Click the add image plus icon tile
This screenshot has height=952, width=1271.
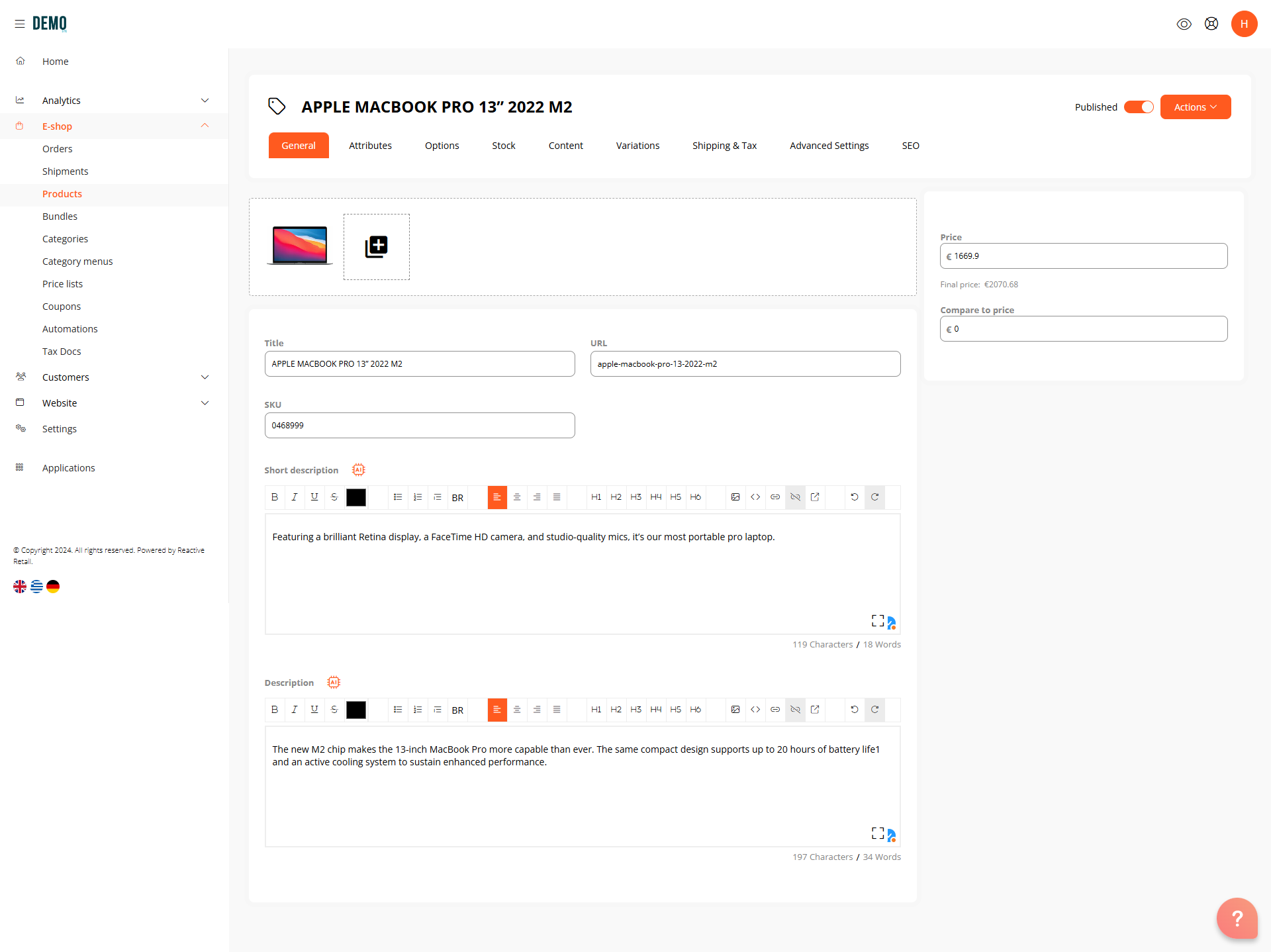[x=377, y=247]
